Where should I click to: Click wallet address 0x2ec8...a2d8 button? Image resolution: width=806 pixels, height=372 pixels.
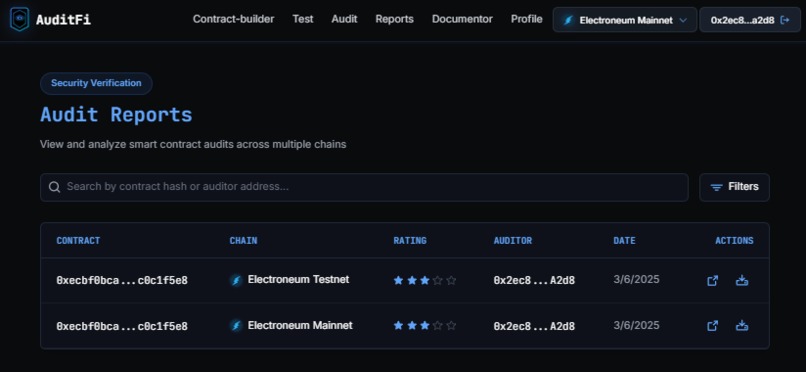(750, 20)
